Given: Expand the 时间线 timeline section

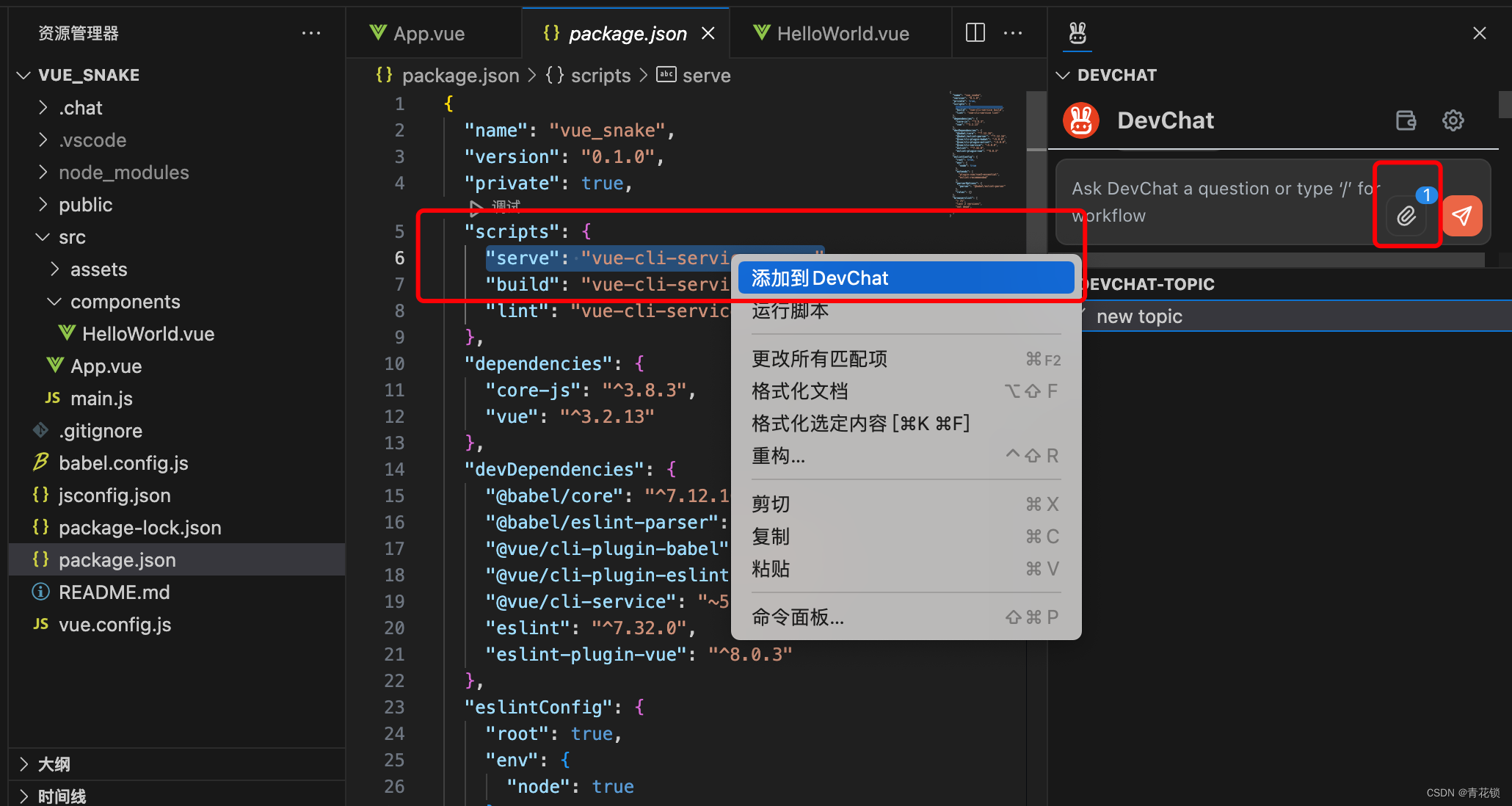Looking at the screenshot, I should [24, 796].
